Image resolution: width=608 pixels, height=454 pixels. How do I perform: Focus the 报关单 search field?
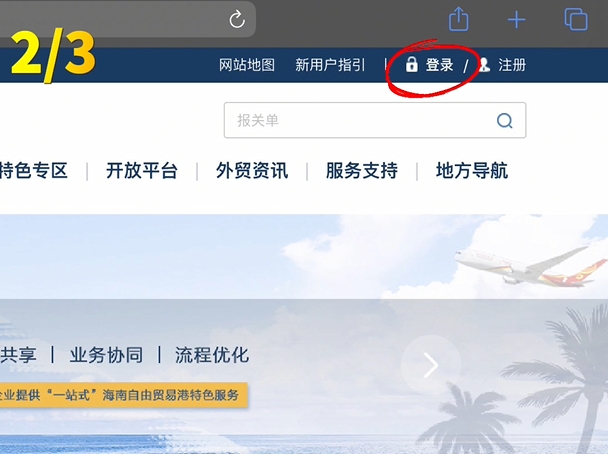tap(375, 120)
